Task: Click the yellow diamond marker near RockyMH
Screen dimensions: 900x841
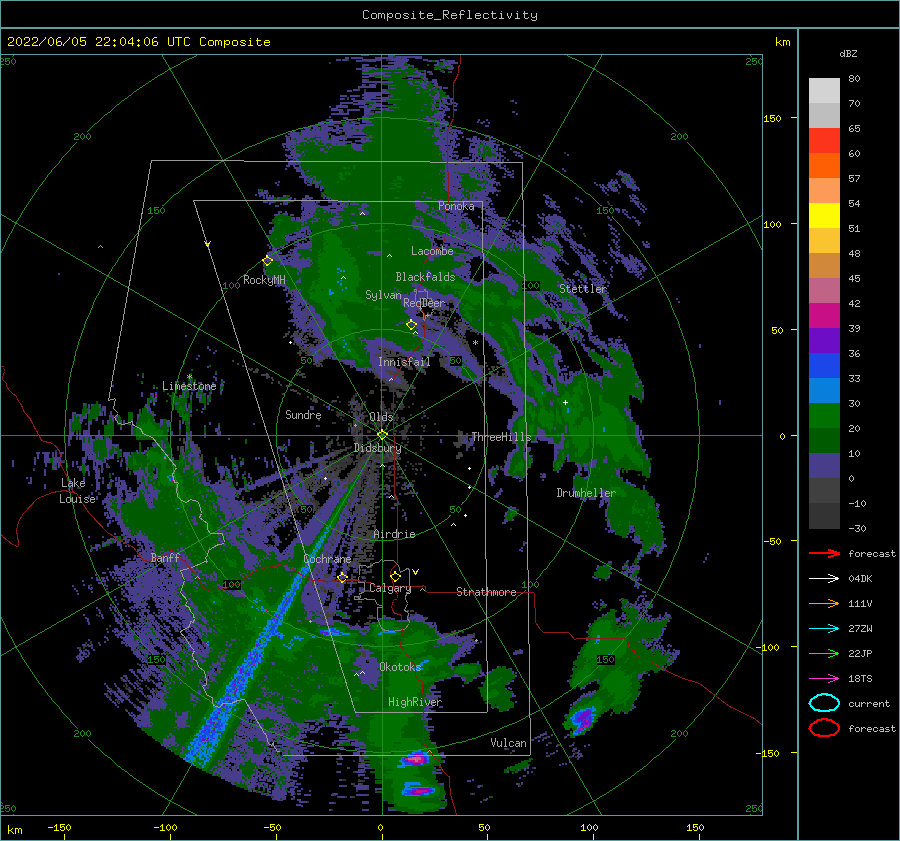Action: (x=267, y=261)
